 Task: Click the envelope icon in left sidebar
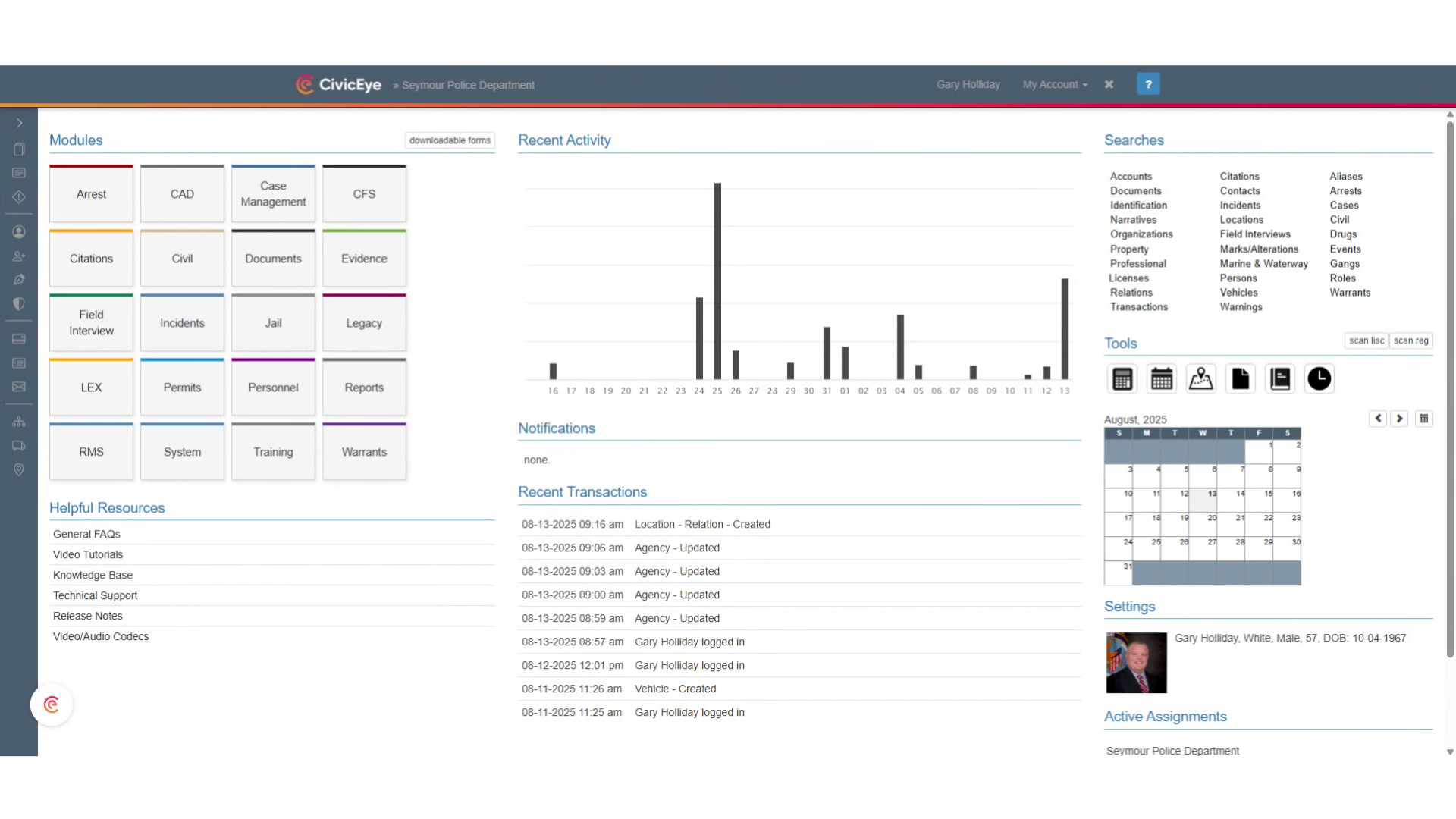(19, 387)
